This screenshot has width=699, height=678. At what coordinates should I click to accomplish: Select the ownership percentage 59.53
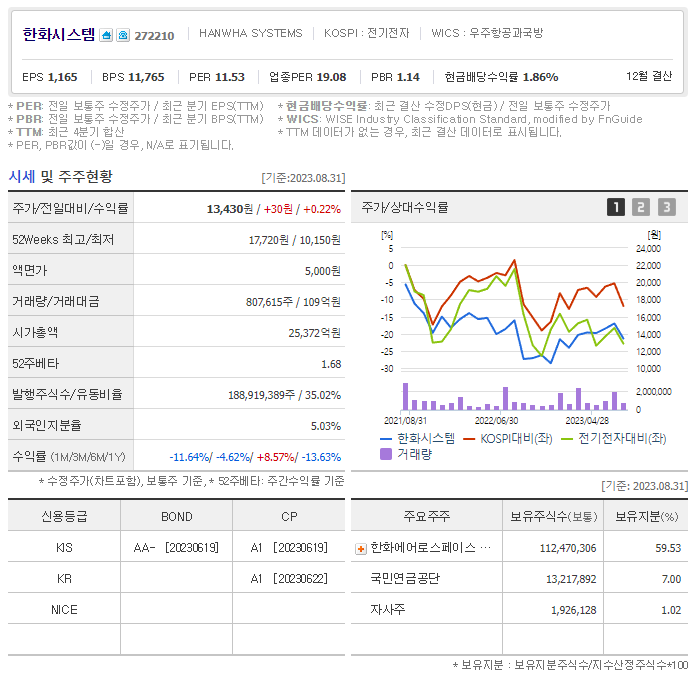pyautogui.click(x=668, y=548)
